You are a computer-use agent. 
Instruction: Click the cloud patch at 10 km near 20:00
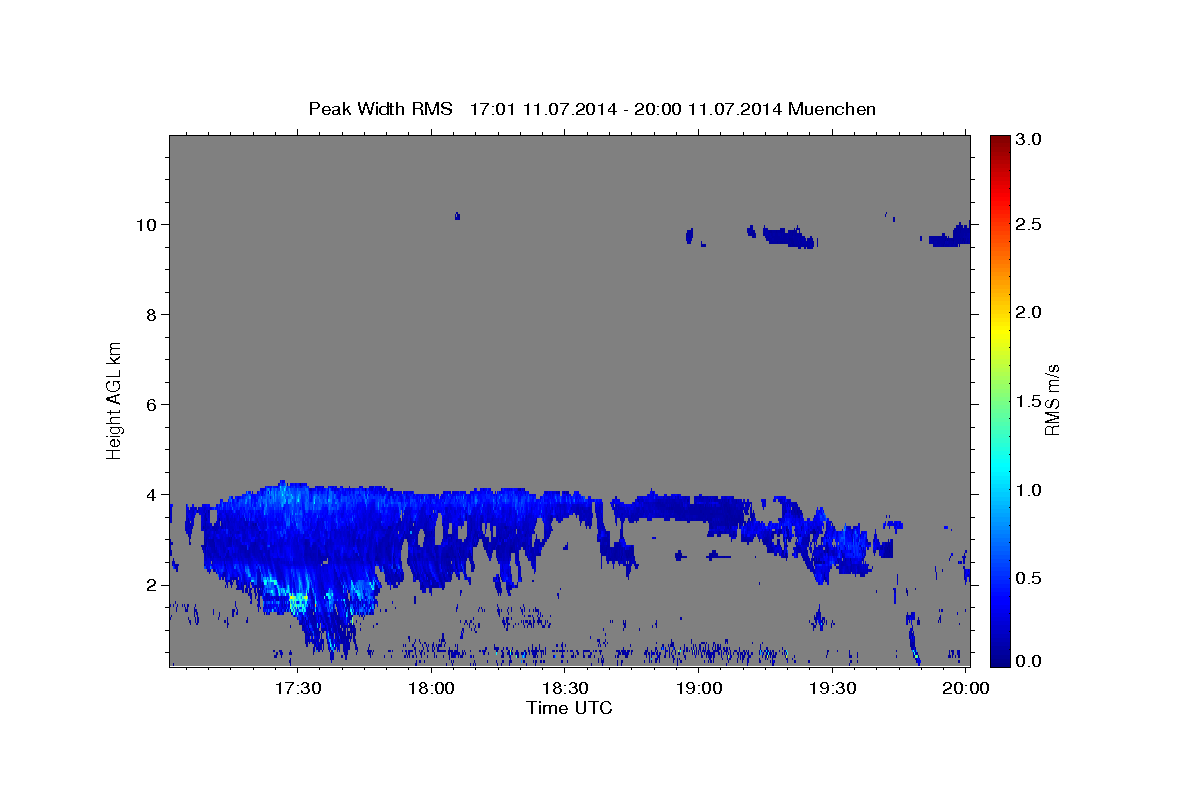(950, 236)
